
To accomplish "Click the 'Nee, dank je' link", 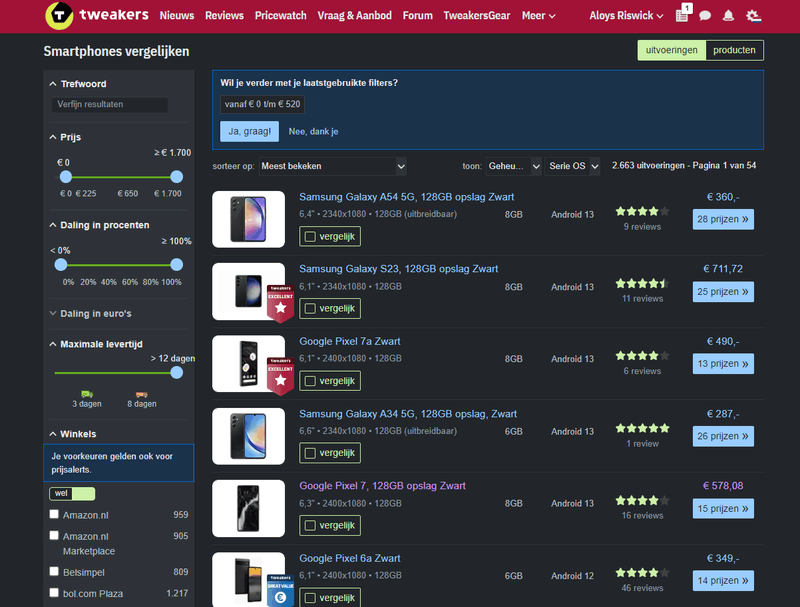I will (x=313, y=132).
